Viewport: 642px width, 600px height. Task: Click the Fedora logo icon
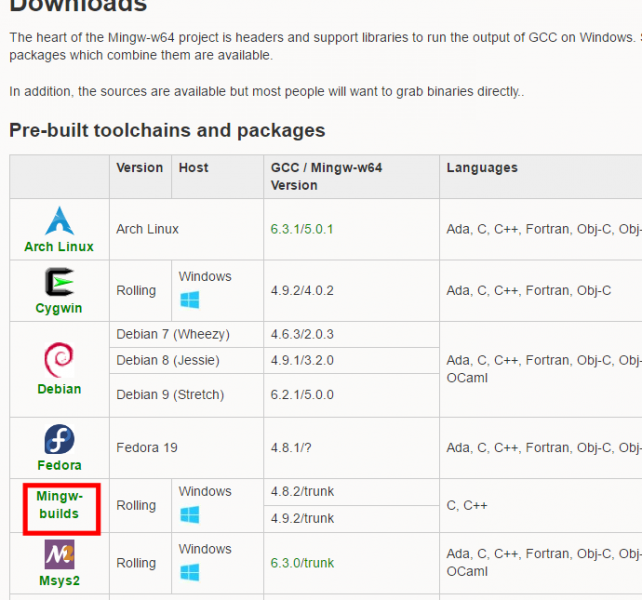click(59, 439)
